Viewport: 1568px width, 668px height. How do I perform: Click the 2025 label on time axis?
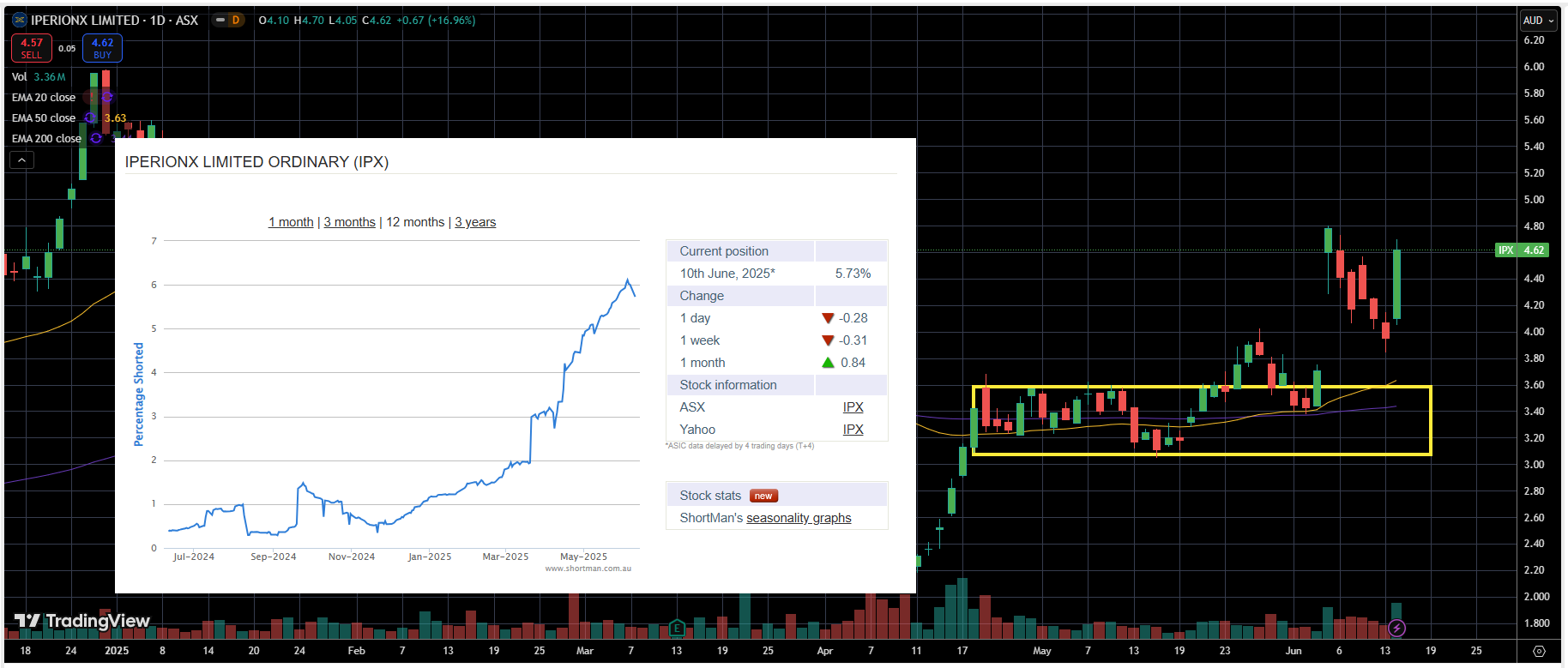[117, 651]
